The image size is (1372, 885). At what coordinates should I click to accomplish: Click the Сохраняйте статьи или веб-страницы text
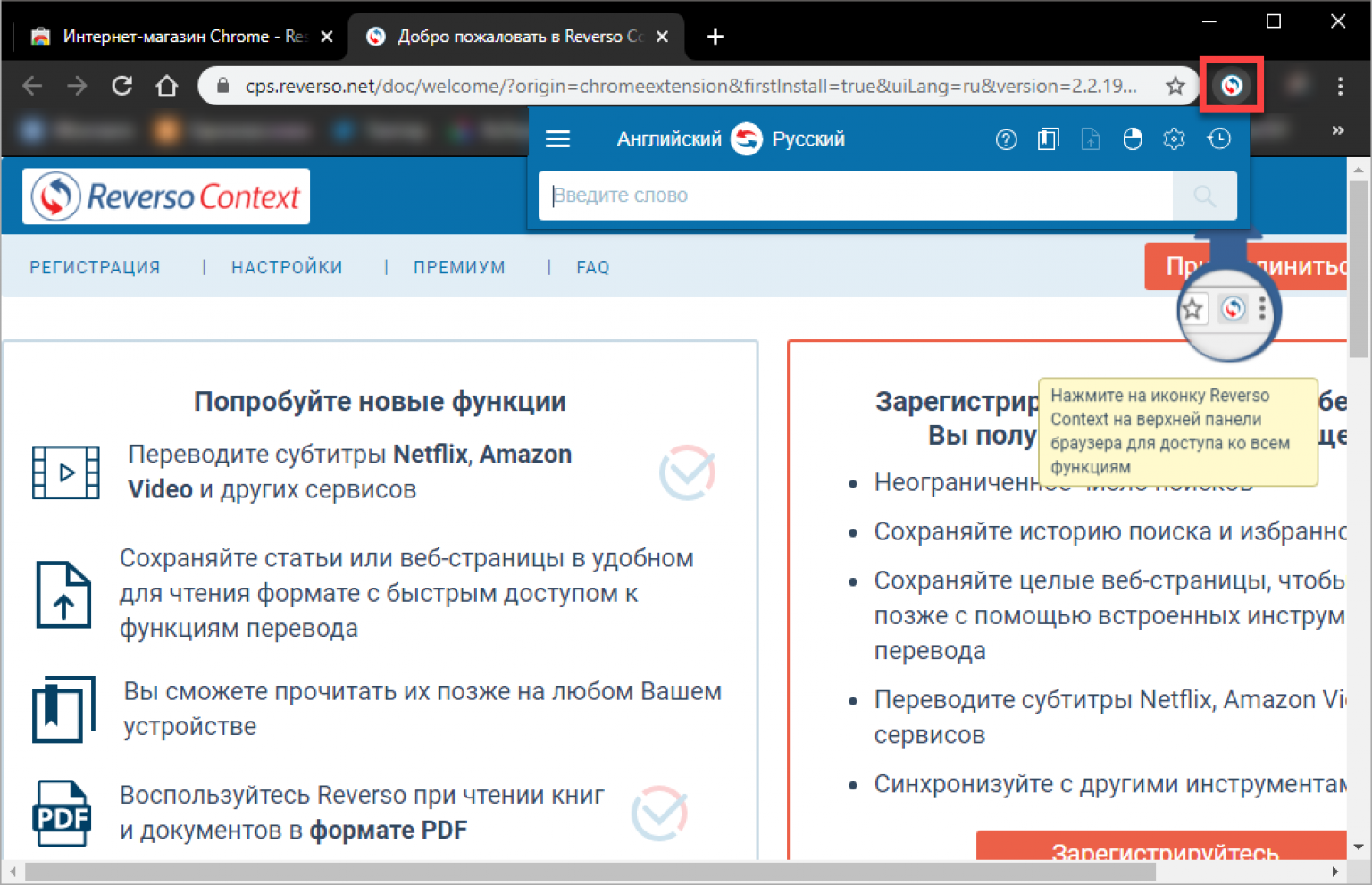406,593
